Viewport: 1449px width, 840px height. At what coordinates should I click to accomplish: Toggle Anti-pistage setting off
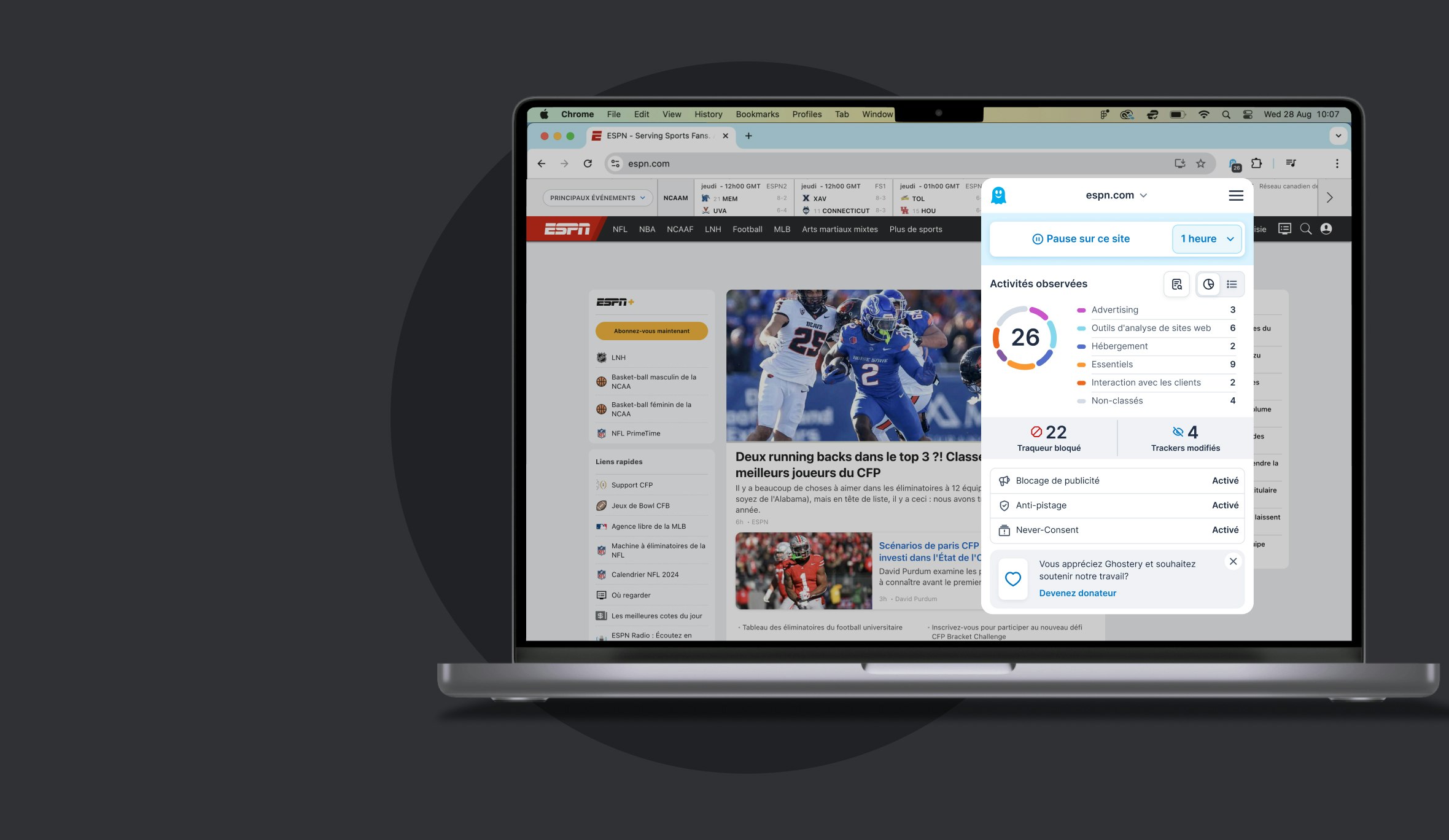pos(1224,505)
